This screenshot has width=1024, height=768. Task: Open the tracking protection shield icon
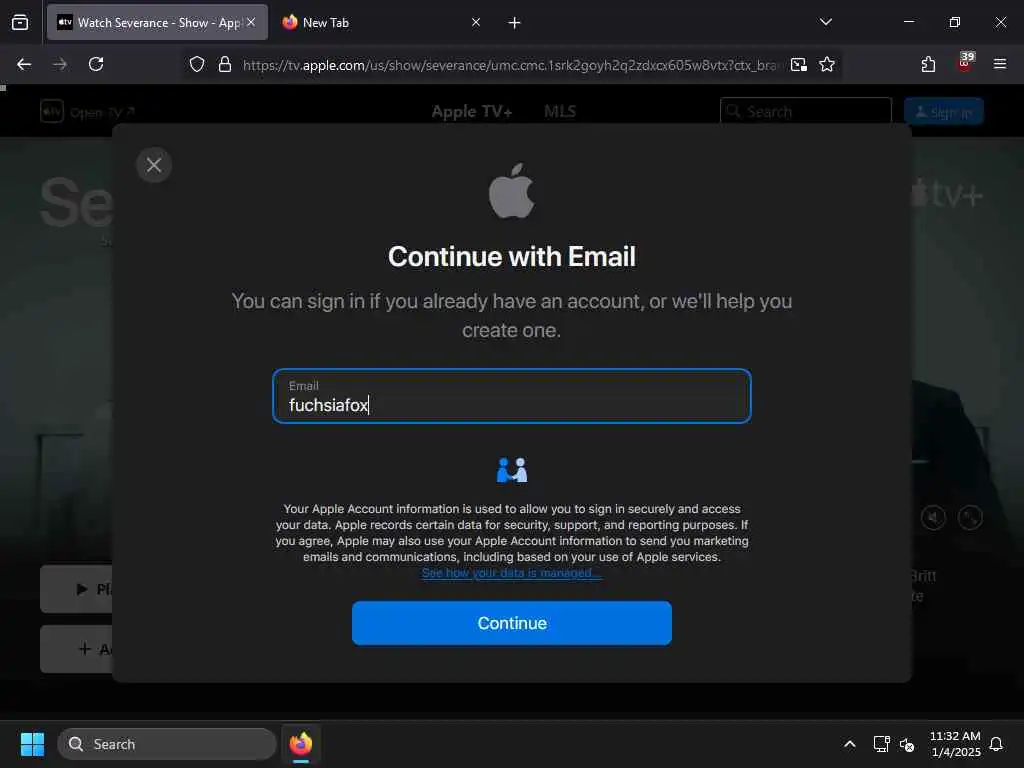pos(197,65)
